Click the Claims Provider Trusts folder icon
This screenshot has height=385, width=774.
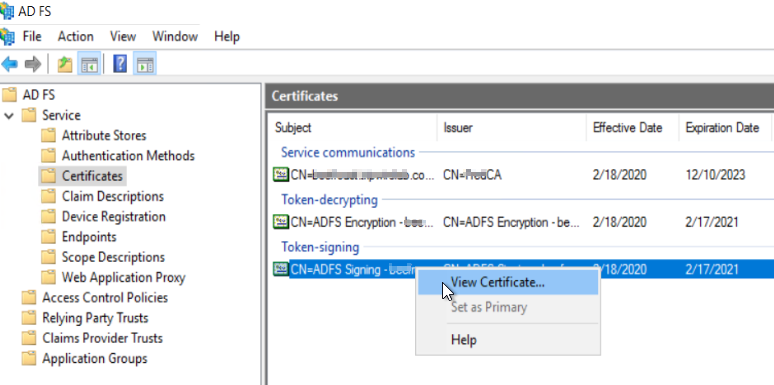(x=29, y=338)
